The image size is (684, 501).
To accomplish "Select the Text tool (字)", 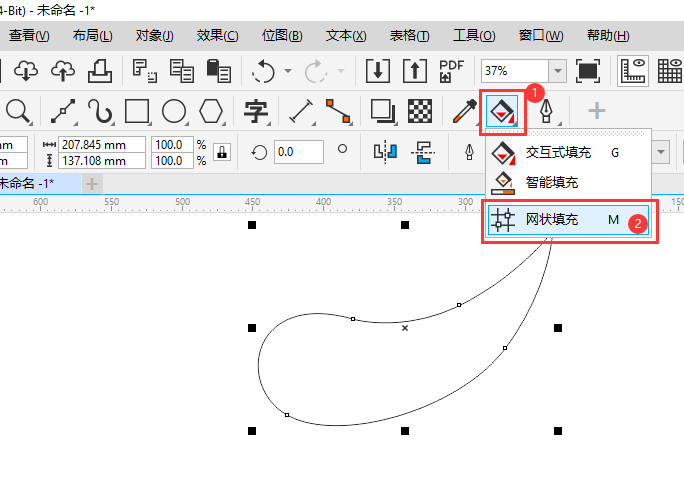I will [x=256, y=111].
